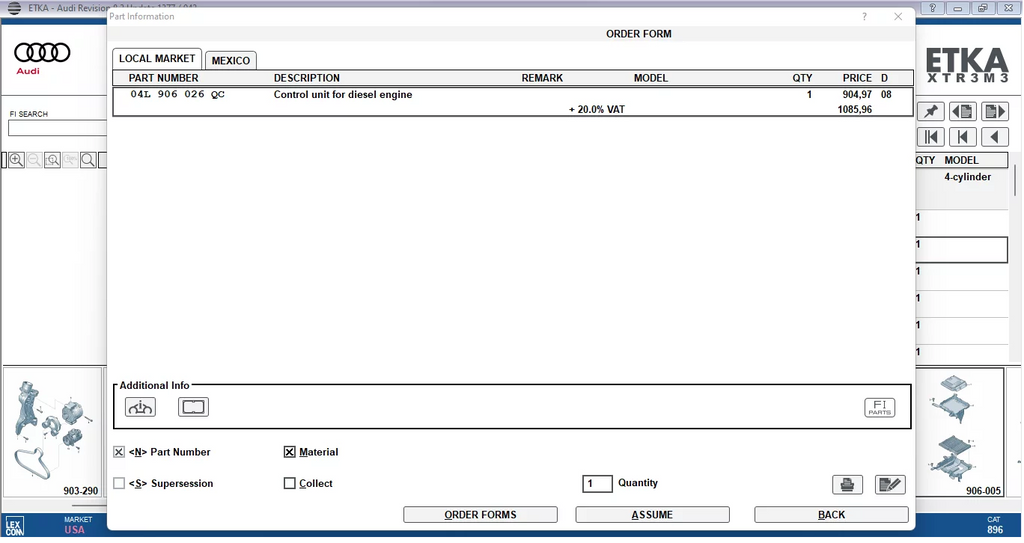
Task: Click the previous page document arrow icon
Action: click(962, 111)
